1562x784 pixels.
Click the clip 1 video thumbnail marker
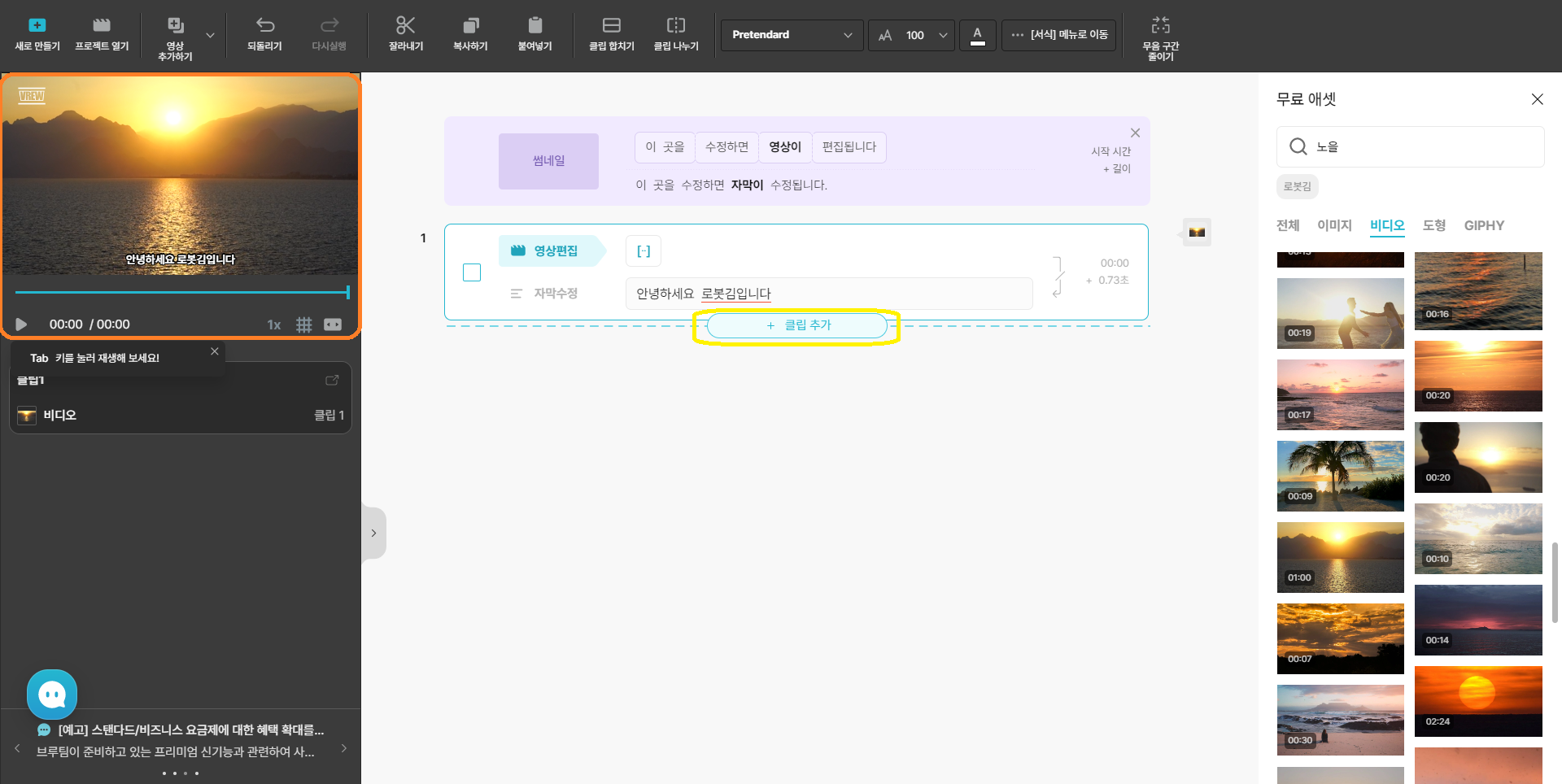pos(1197,232)
